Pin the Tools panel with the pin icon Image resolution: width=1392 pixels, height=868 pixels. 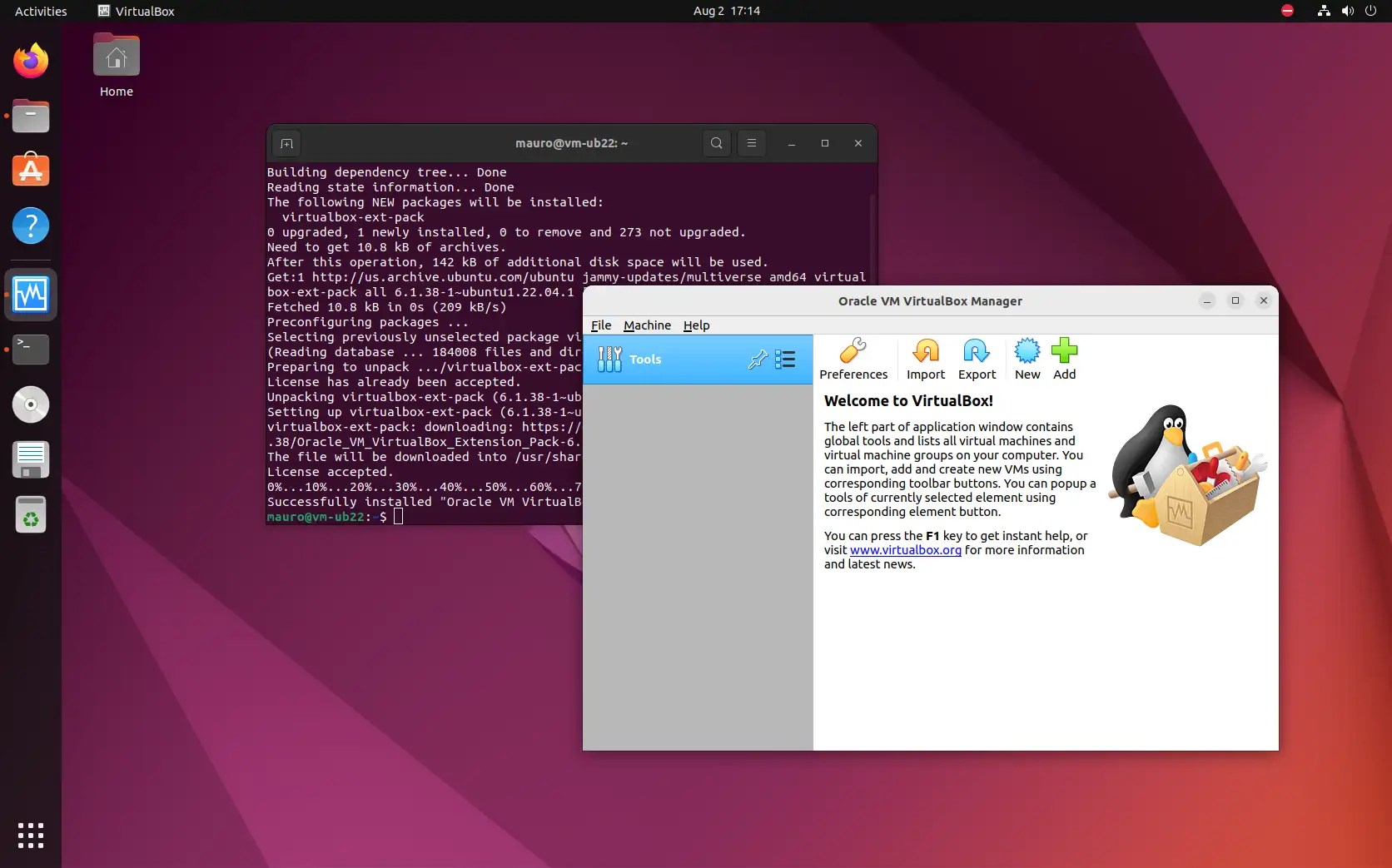[757, 359]
